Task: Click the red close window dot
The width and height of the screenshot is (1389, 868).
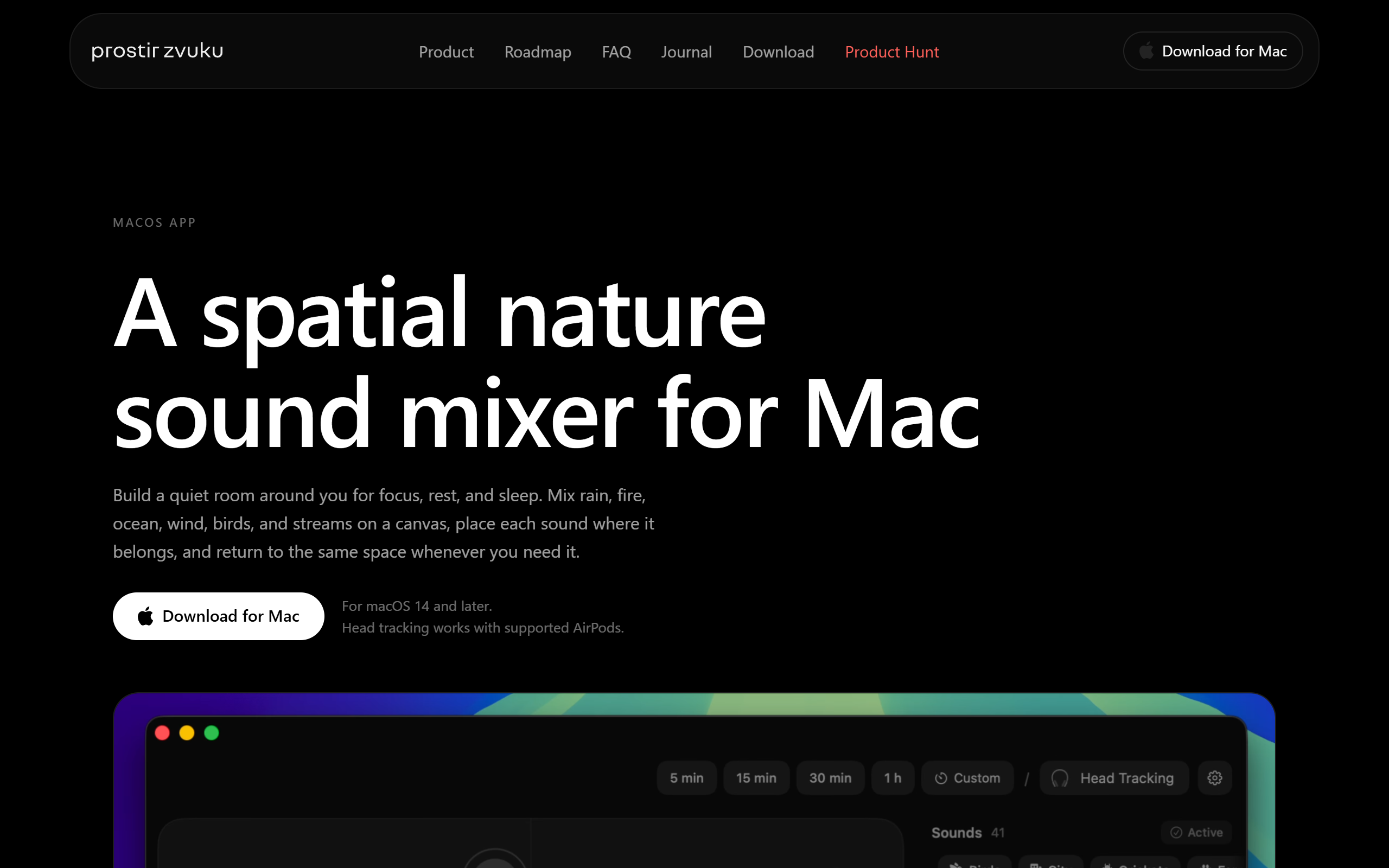Action: (x=162, y=733)
